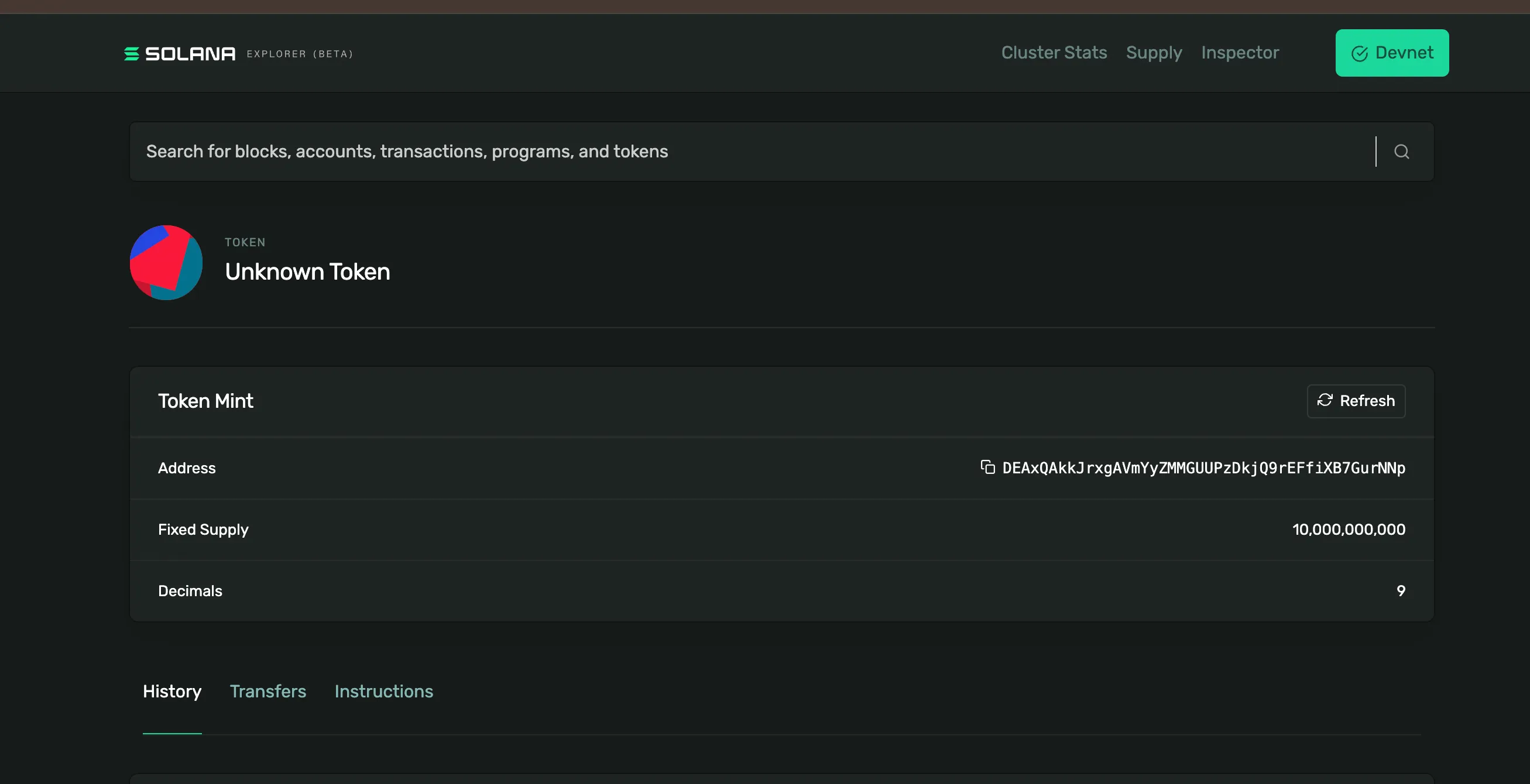Open the Devnet cluster selector
This screenshot has width=1530, height=784.
click(1392, 53)
